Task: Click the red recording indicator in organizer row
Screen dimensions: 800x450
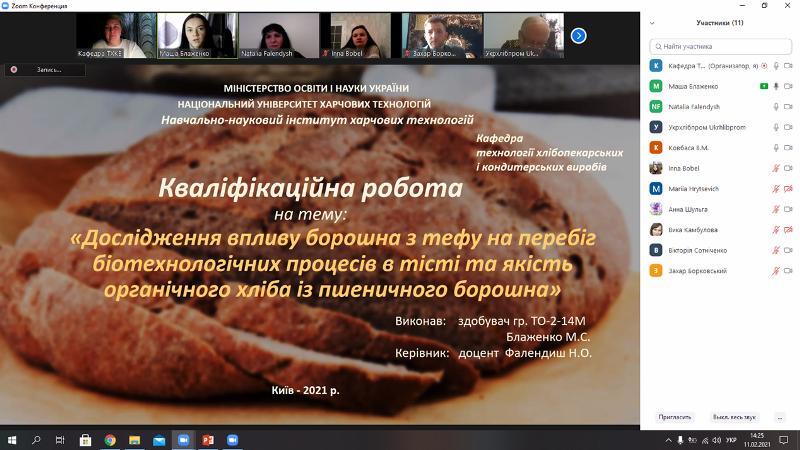Action: coord(764,66)
